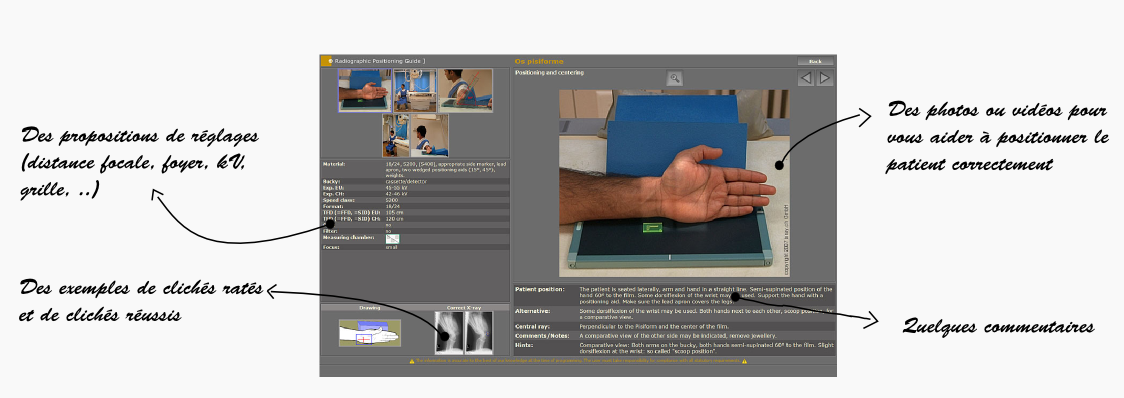Click the Radiographic Positioning Guide logo icon
Image resolution: width=1124 pixels, height=398 pixels.
pos(326,62)
